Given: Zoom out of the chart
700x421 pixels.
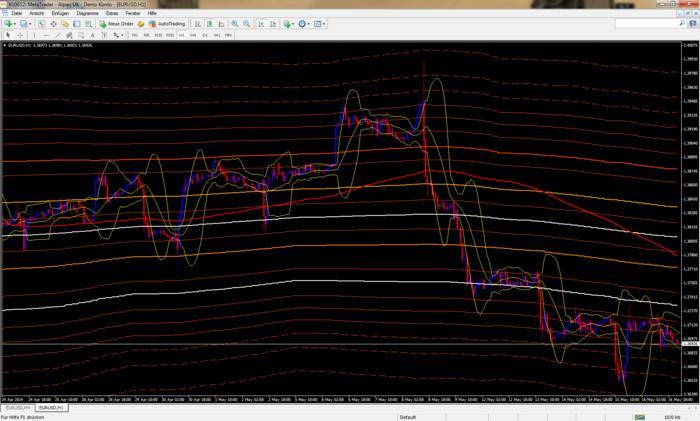Looking at the screenshot, I should (x=246, y=24).
